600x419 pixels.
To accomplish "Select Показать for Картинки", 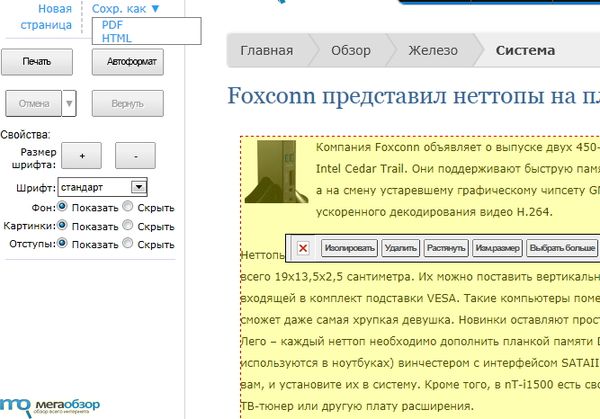I will point(62,225).
